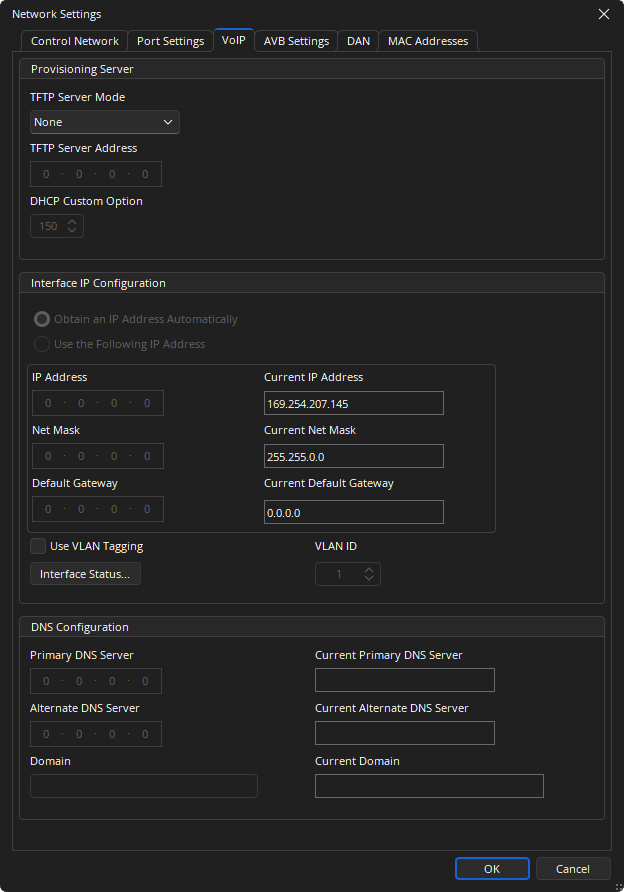Viewport: 624px width, 892px height.
Task: Click the Current Net Mask field
Action: (353, 456)
